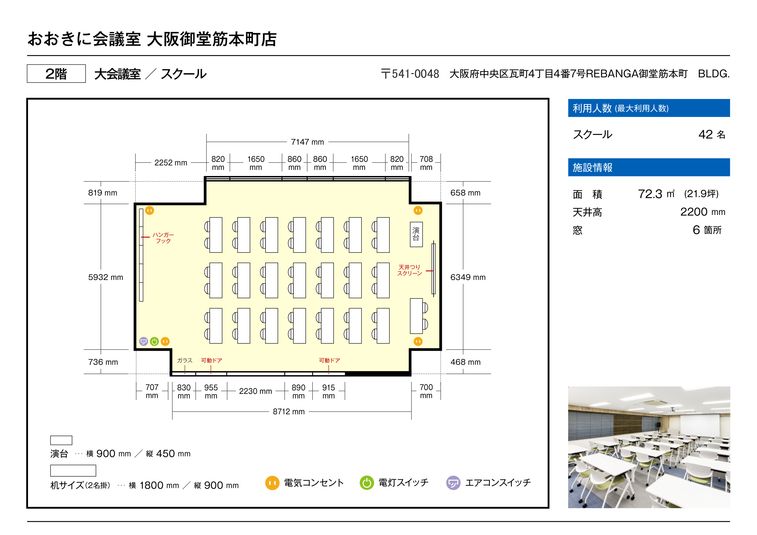Click the 700 mm dimension
Image resolution: width=757 pixels, height=535 pixels.
coord(426,391)
